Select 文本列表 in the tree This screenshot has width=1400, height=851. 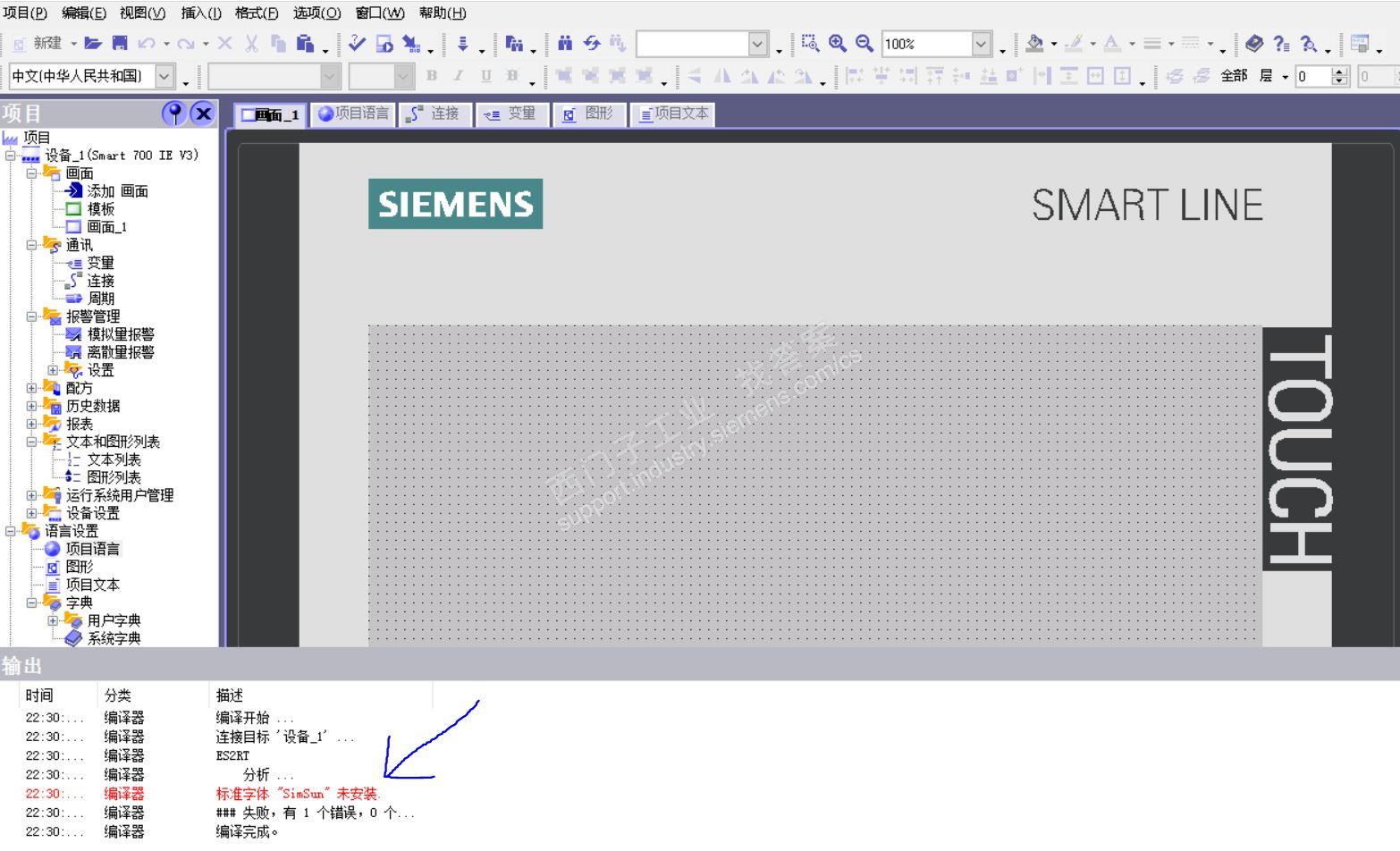point(114,459)
